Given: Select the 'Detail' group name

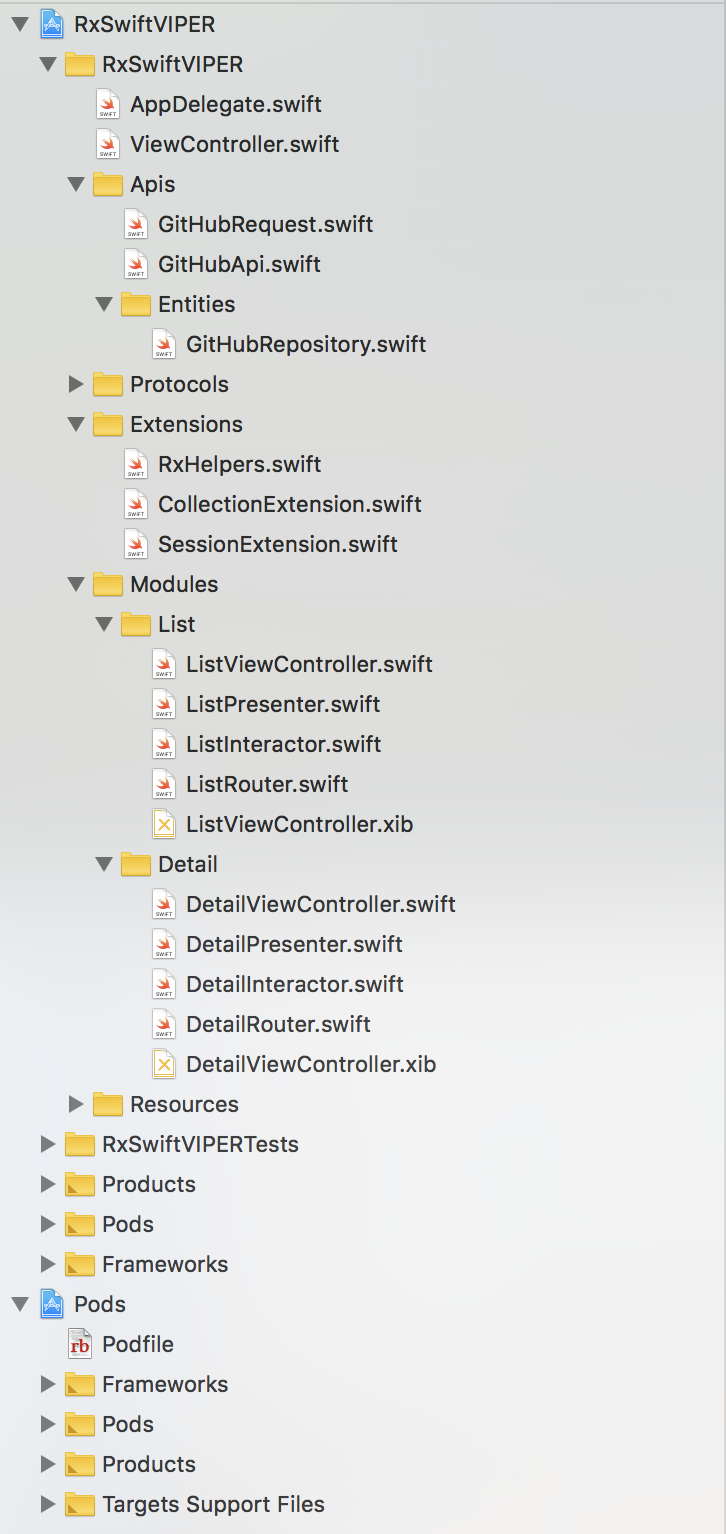Looking at the screenshot, I should [x=188, y=864].
